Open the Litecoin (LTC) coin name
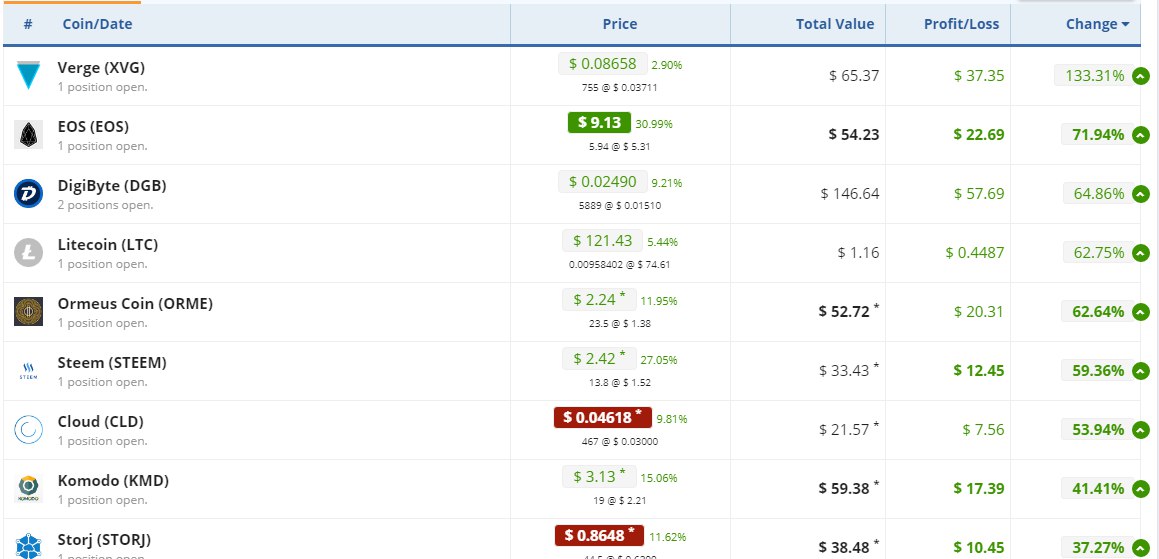1159x559 pixels. (108, 245)
